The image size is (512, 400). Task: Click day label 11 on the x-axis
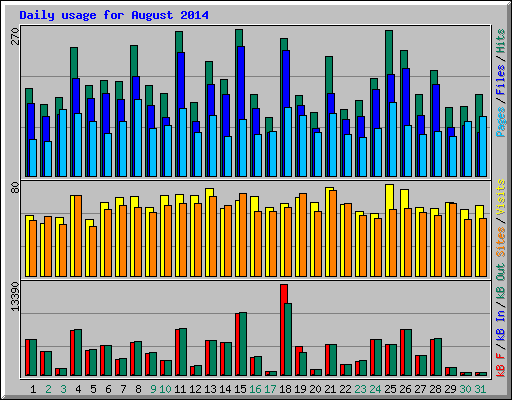[180, 389]
